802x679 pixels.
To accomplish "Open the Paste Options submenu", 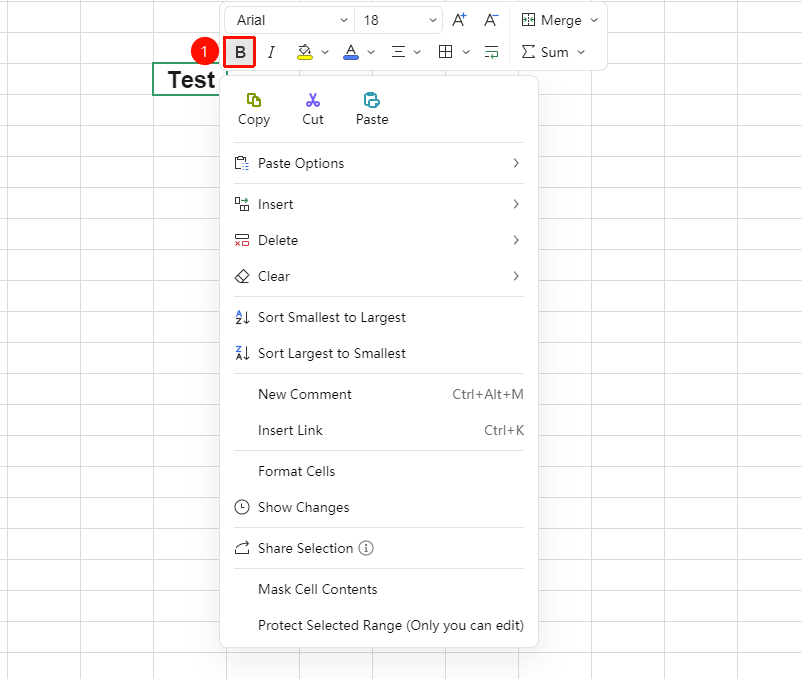I will click(379, 163).
